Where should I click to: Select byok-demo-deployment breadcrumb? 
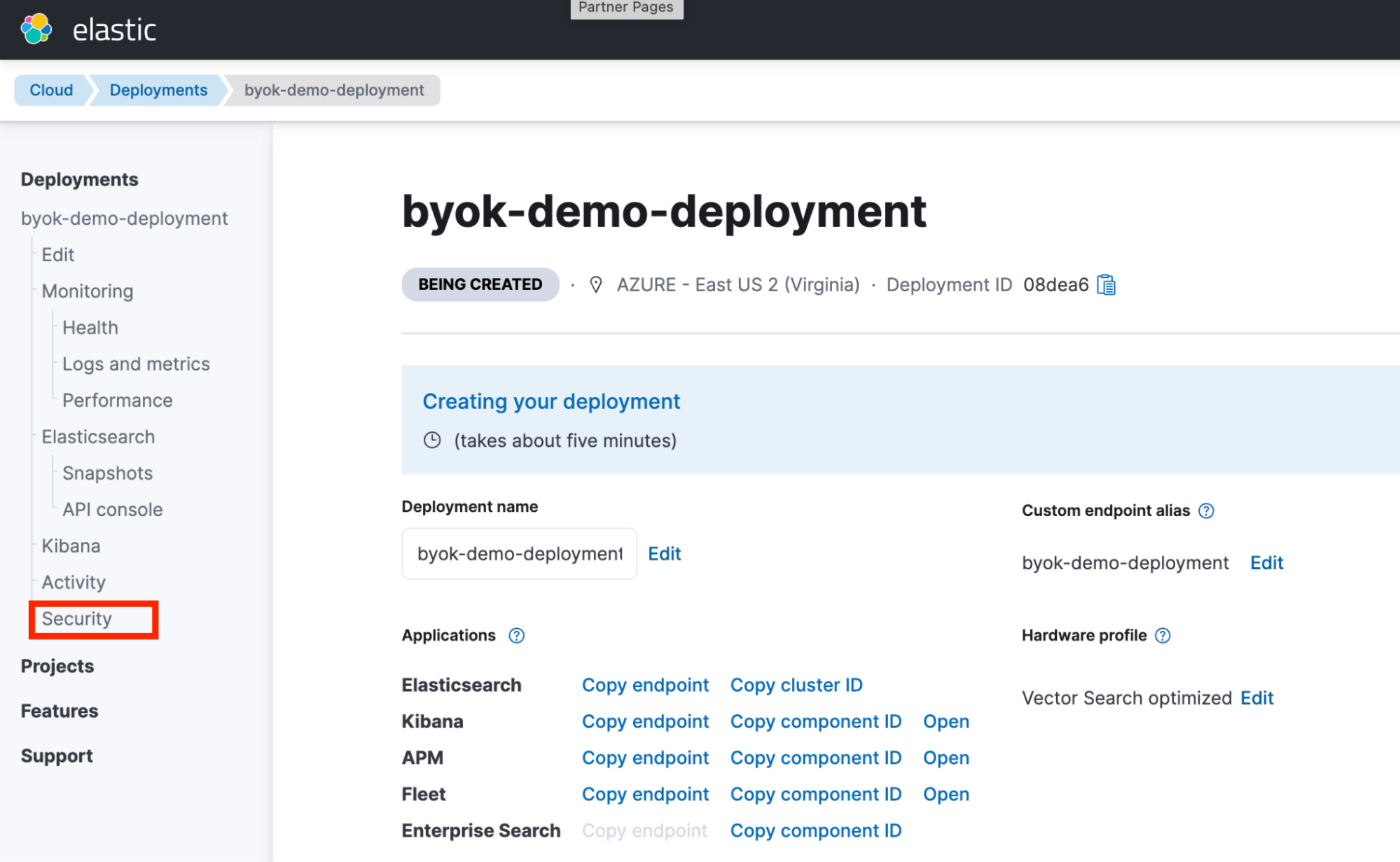(x=334, y=90)
